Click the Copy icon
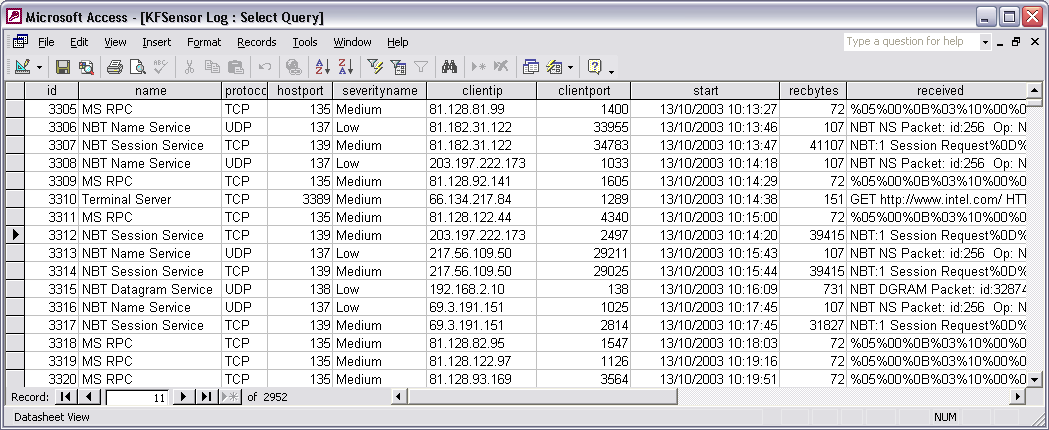The image size is (1049, 430). 212,67
